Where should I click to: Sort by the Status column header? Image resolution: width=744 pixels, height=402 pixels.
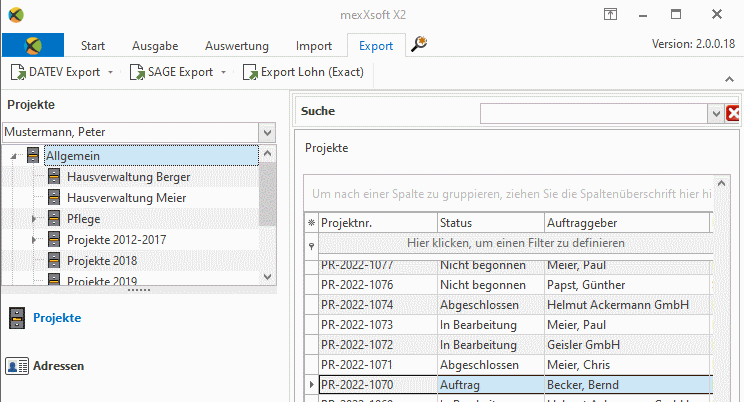point(491,223)
